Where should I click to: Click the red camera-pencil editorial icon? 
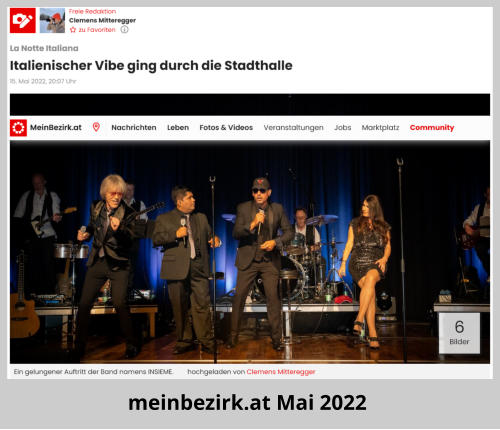[x=23, y=21]
